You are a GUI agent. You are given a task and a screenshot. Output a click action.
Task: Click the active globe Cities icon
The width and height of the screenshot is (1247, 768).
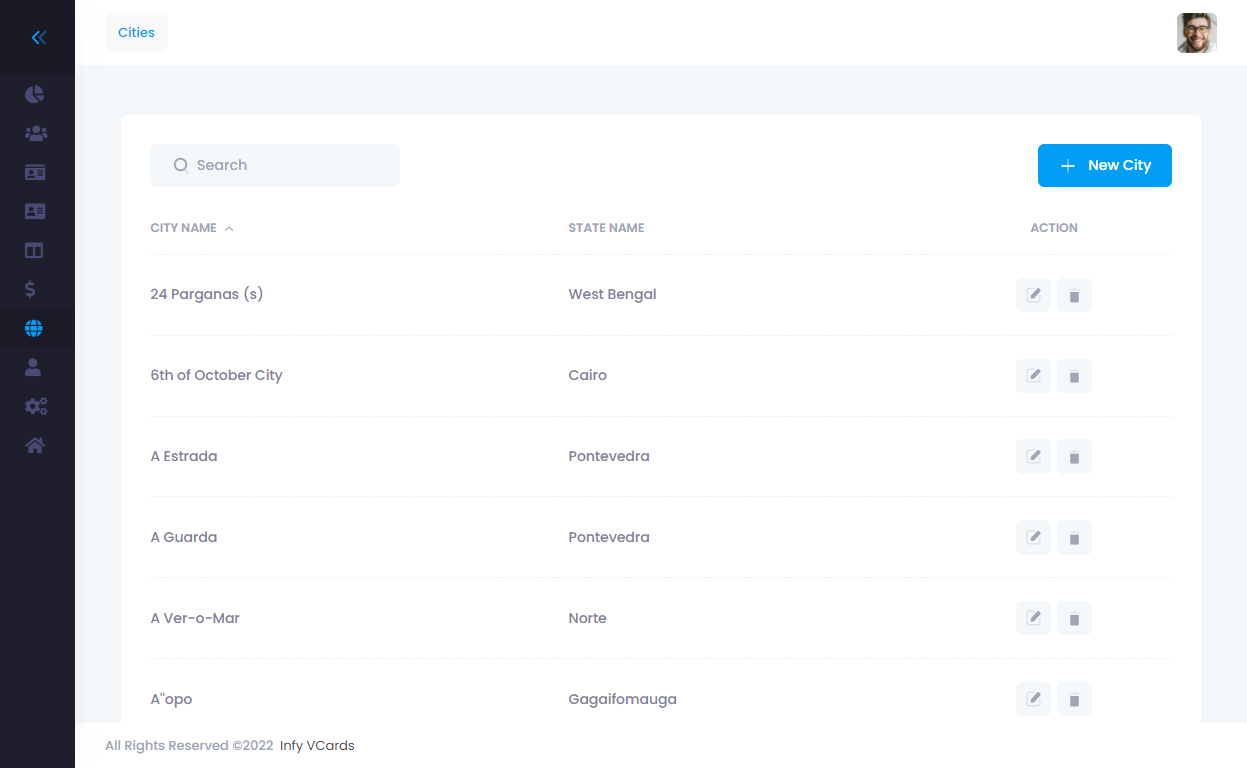point(35,328)
